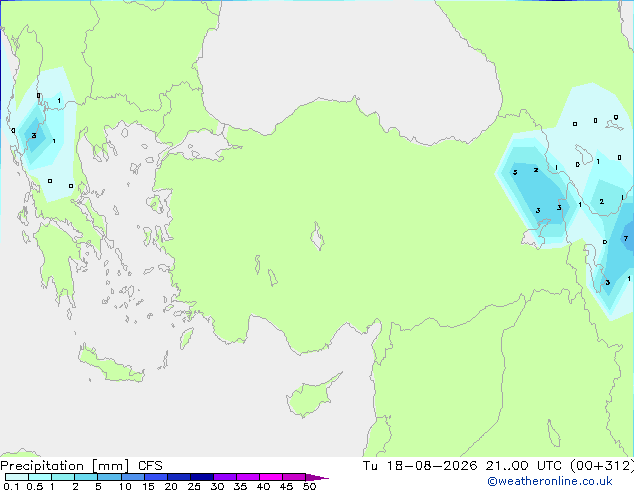Image resolution: width=634 pixels, height=490 pixels.
Task: Click the island of Crete
Action: 110,366
